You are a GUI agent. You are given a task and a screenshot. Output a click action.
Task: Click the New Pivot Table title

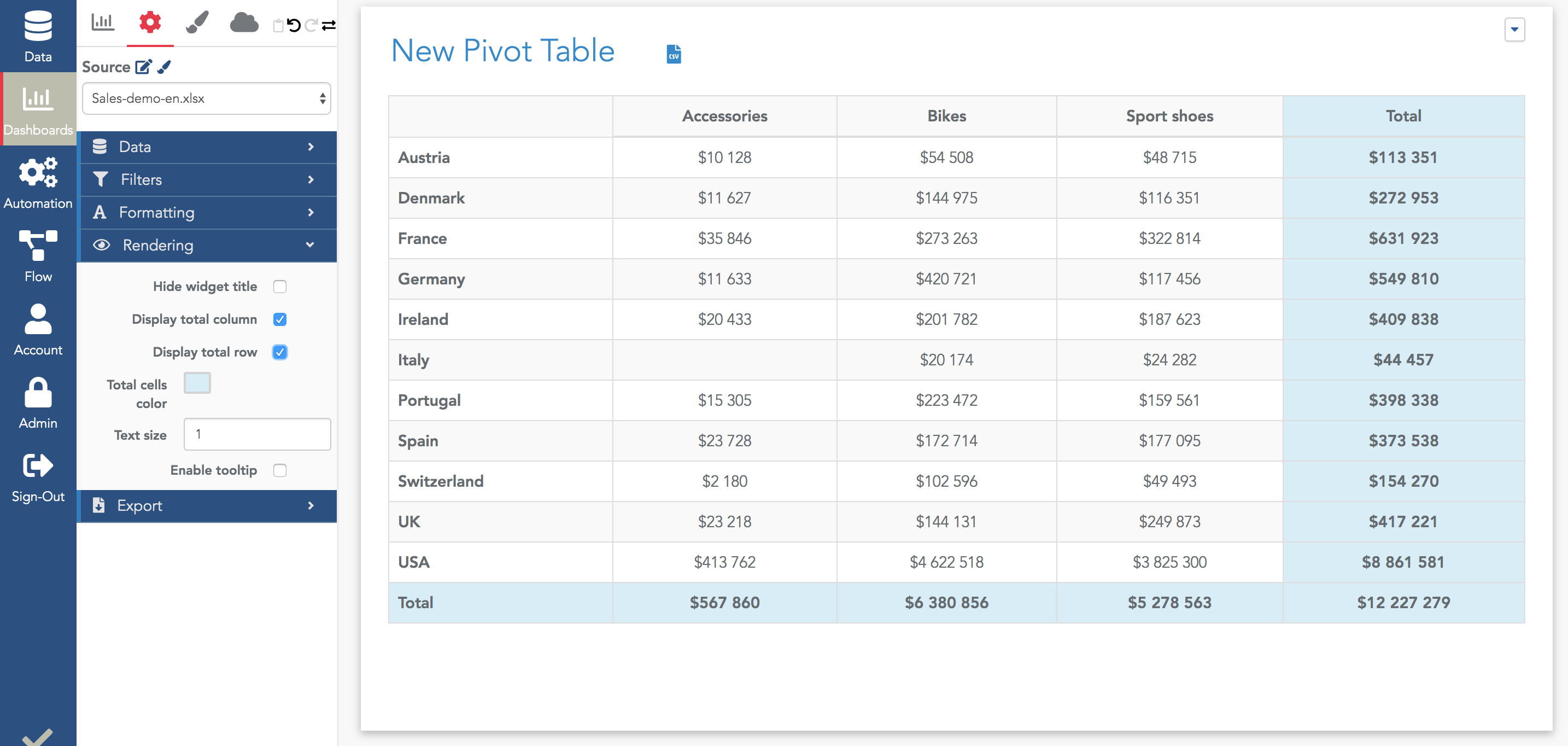click(503, 50)
